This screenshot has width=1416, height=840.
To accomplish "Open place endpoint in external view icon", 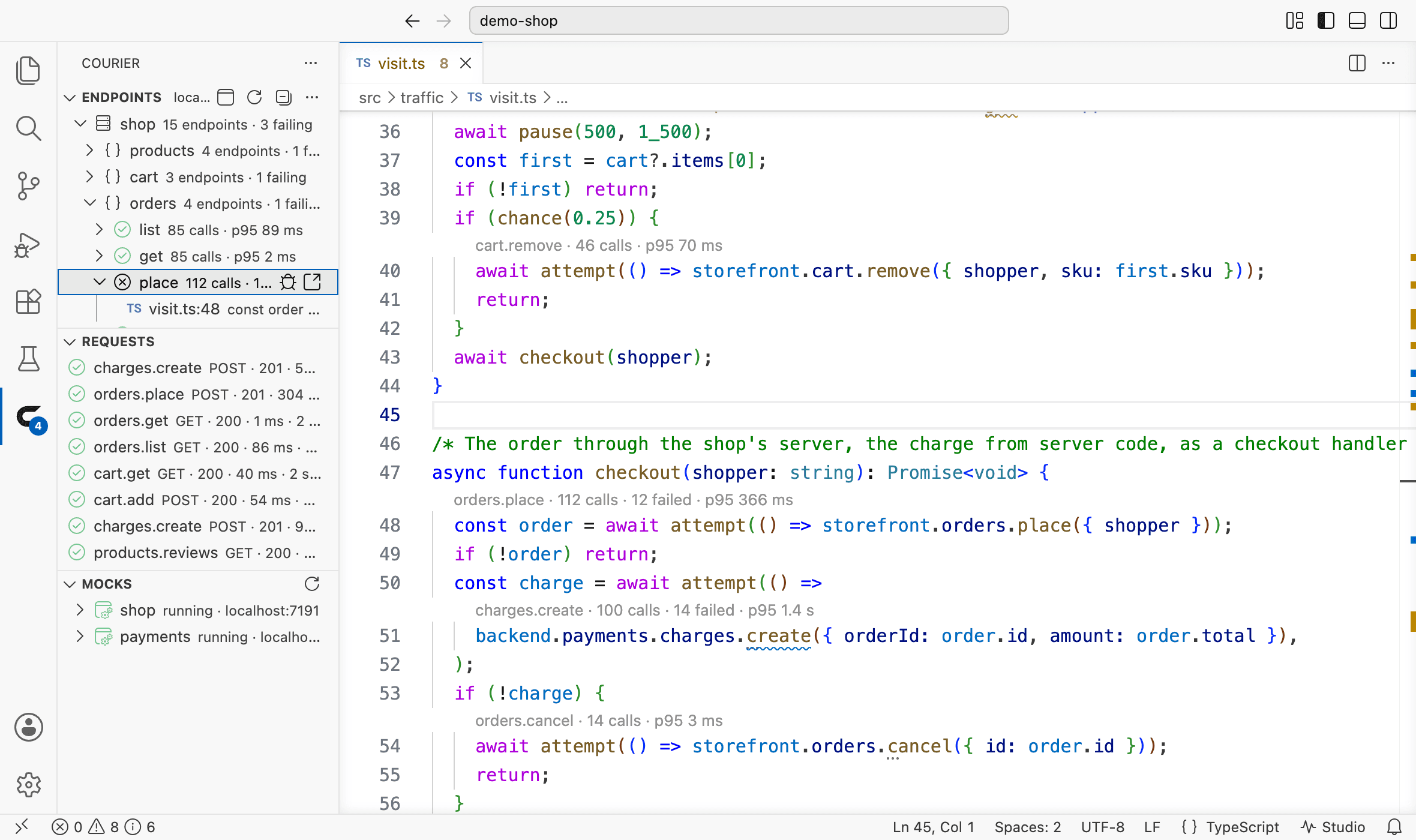I will click(313, 282).
